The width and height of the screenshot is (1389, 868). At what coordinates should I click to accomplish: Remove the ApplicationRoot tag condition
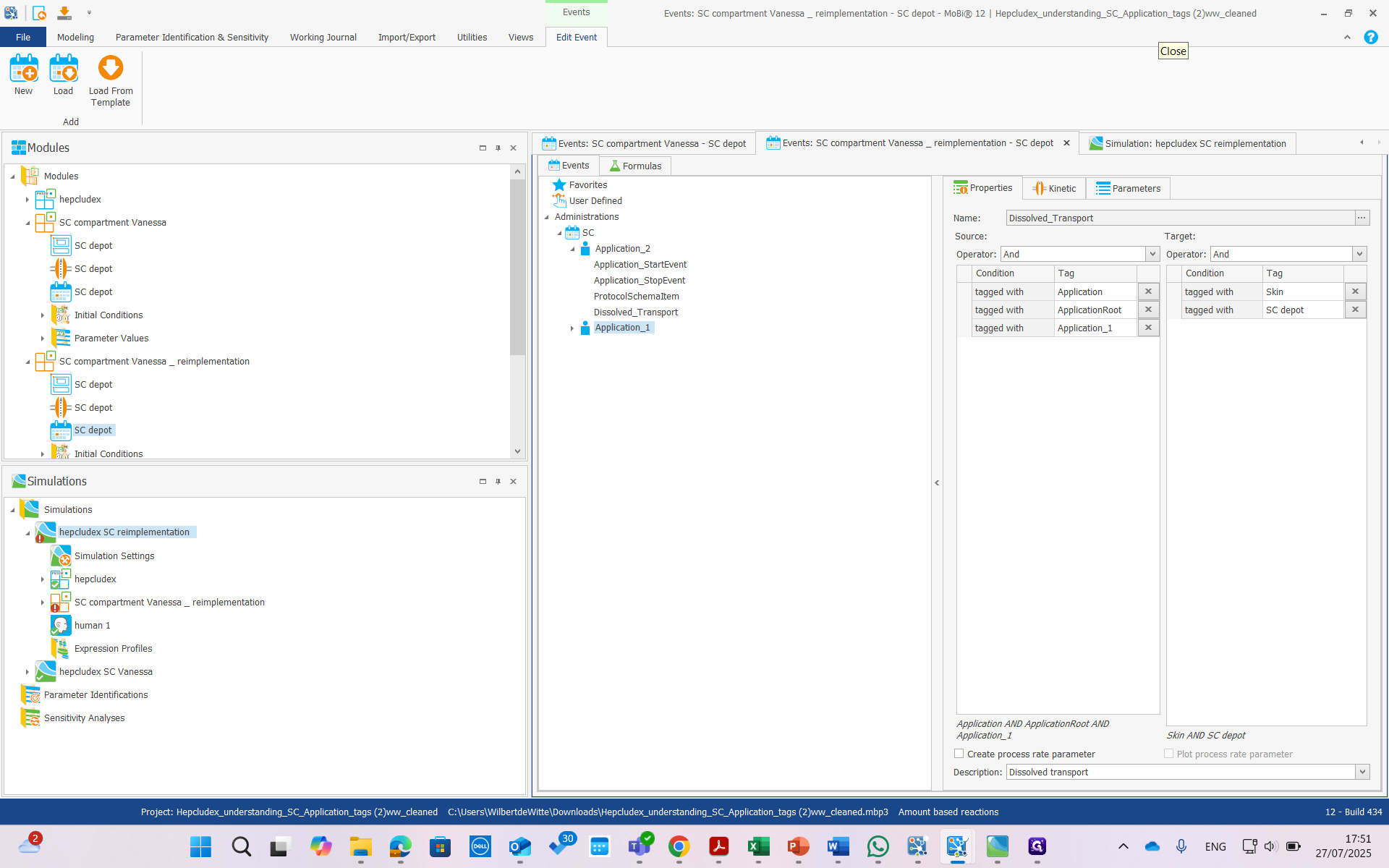(x=1148, y=310)
